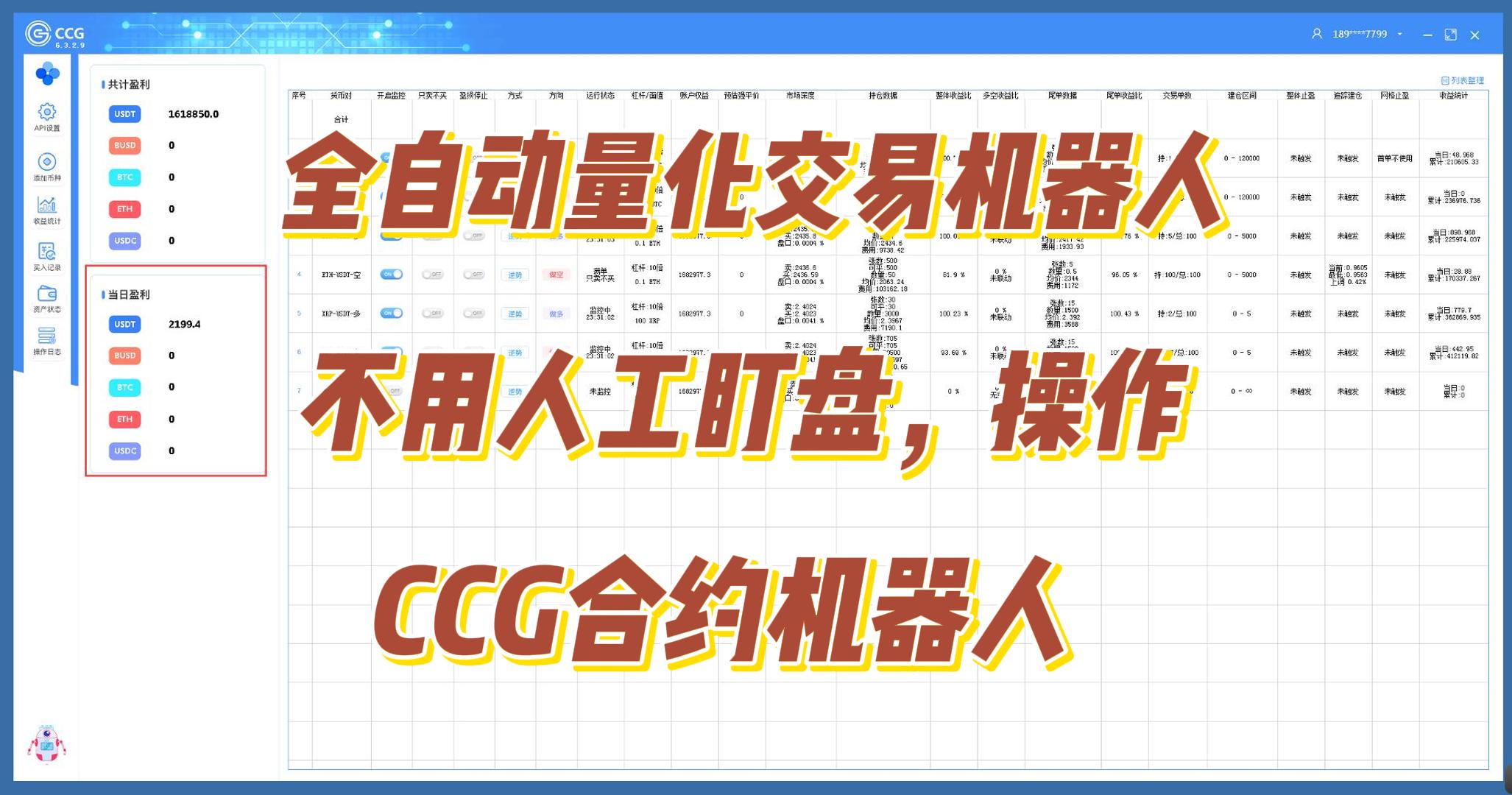
Task: Click the 运行状态 column header
Action: tap(600, 96)
